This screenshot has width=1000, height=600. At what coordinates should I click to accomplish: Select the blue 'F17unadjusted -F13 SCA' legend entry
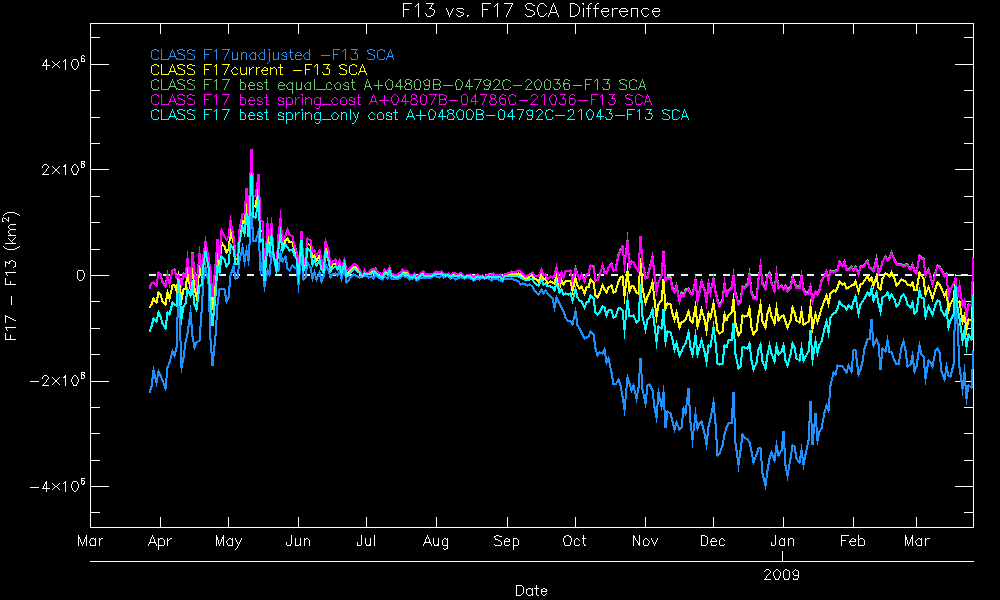(278, 55)
